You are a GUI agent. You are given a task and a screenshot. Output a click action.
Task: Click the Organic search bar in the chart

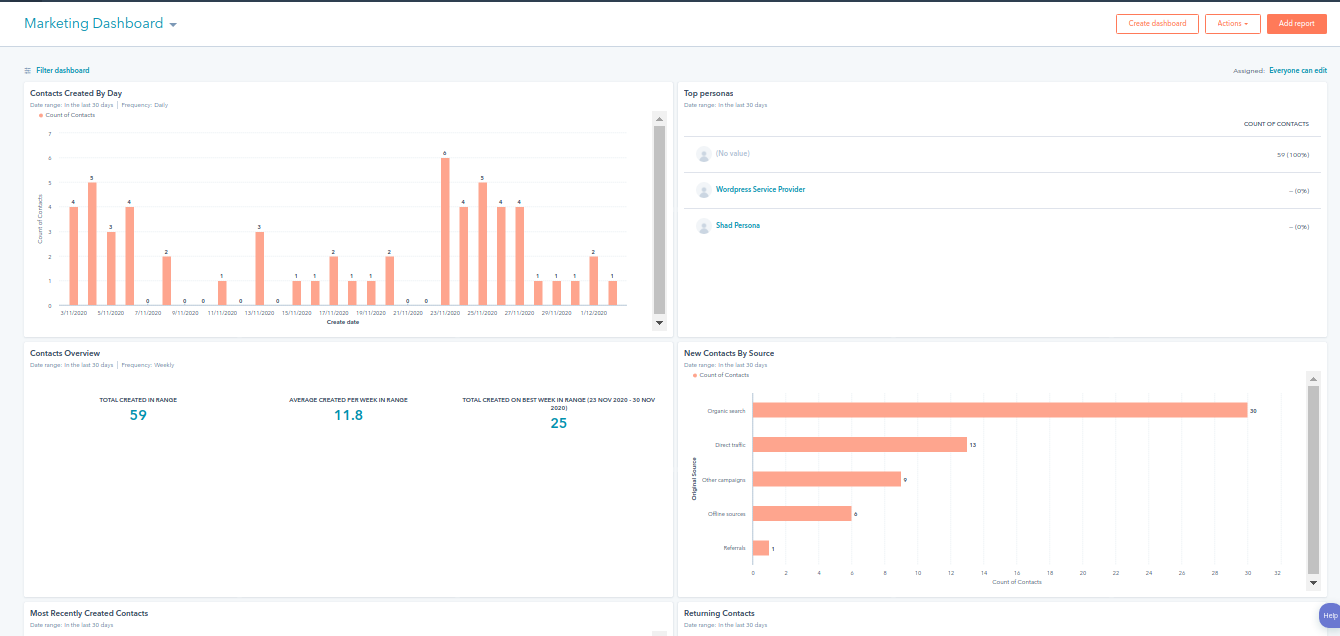coord(1000,410)
